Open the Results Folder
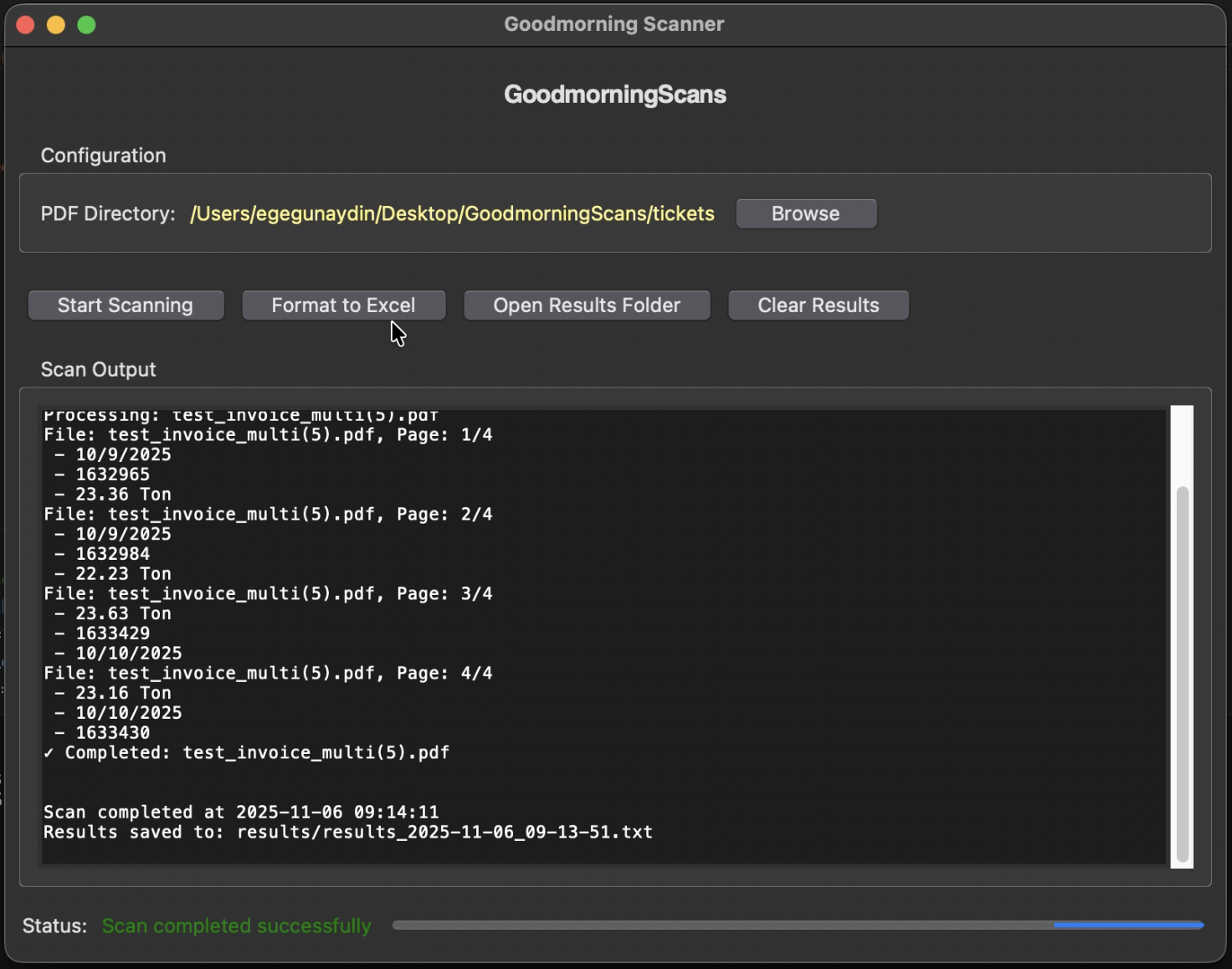 586,305
